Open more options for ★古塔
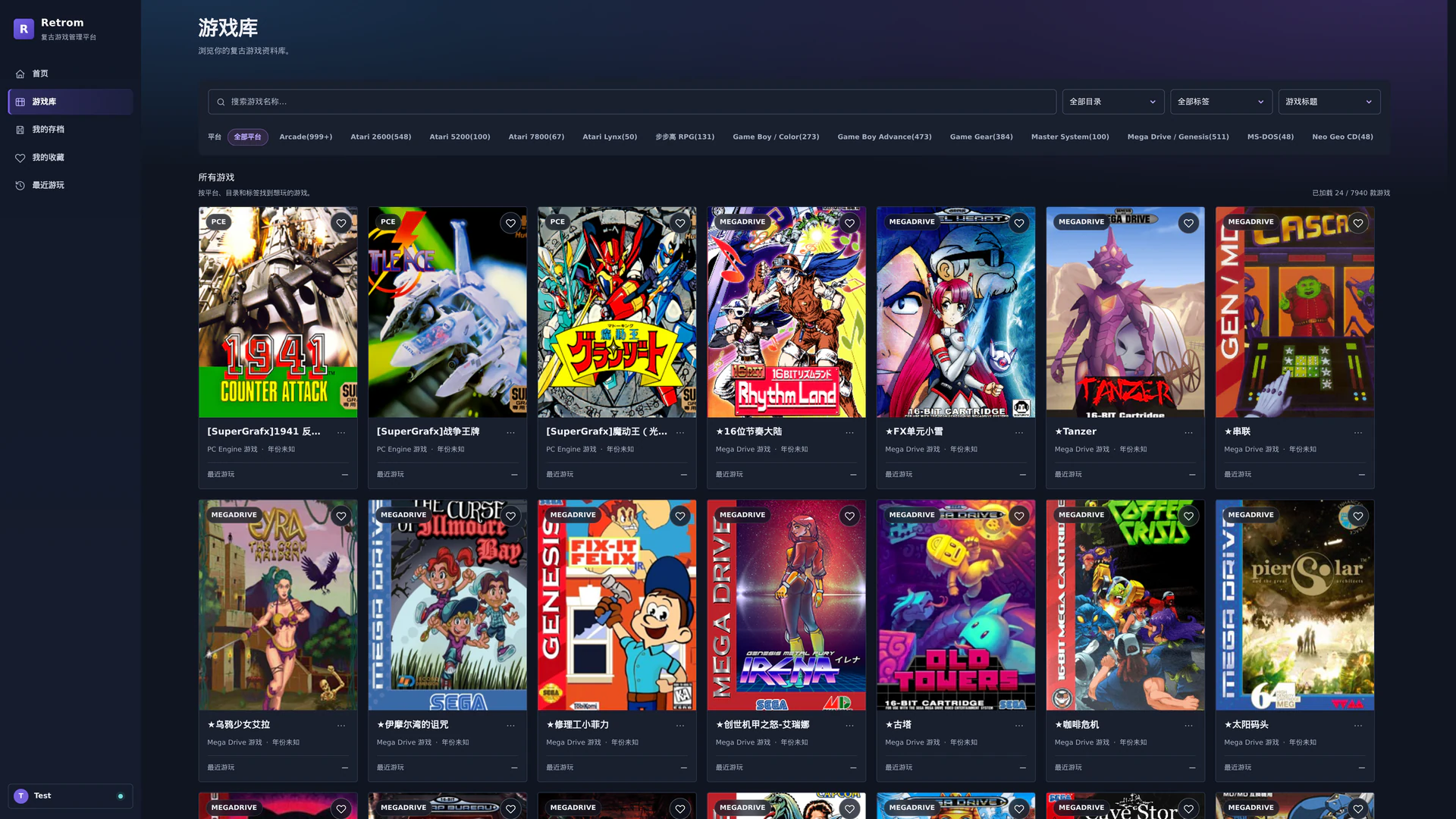1456x819 pixels. pos(1019,726)
